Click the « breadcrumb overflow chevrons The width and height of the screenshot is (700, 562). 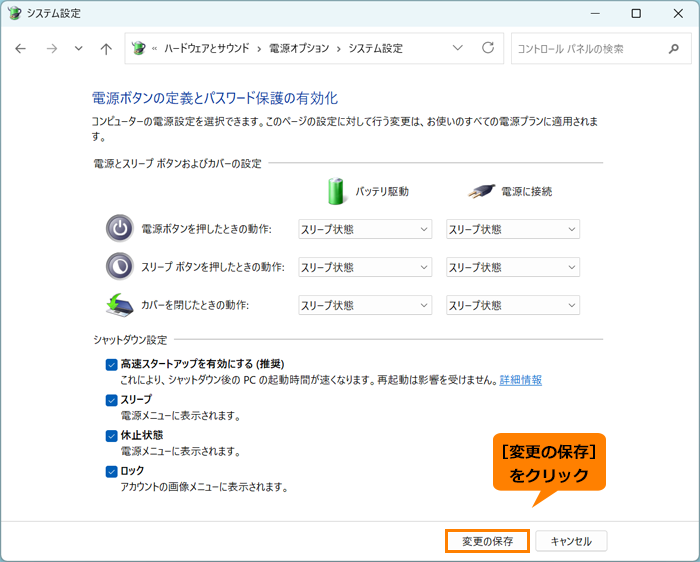(154, 48)
